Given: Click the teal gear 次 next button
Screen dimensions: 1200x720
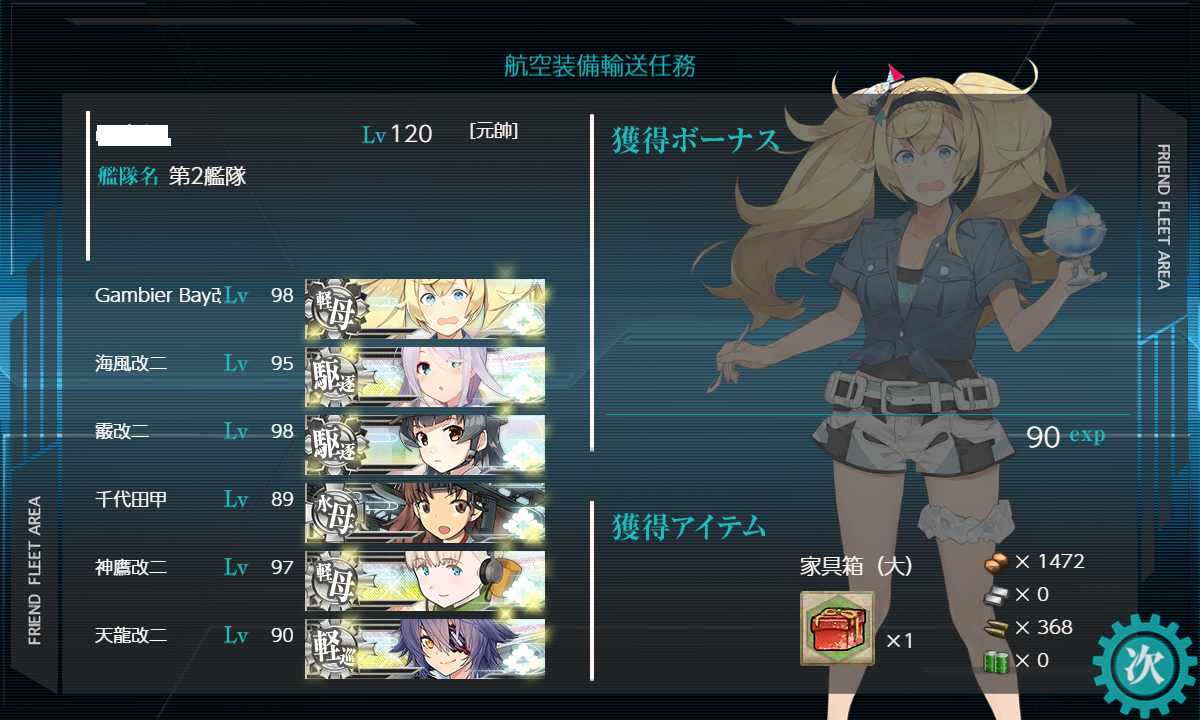Looking at the screenshot, I should (1144, 664).
